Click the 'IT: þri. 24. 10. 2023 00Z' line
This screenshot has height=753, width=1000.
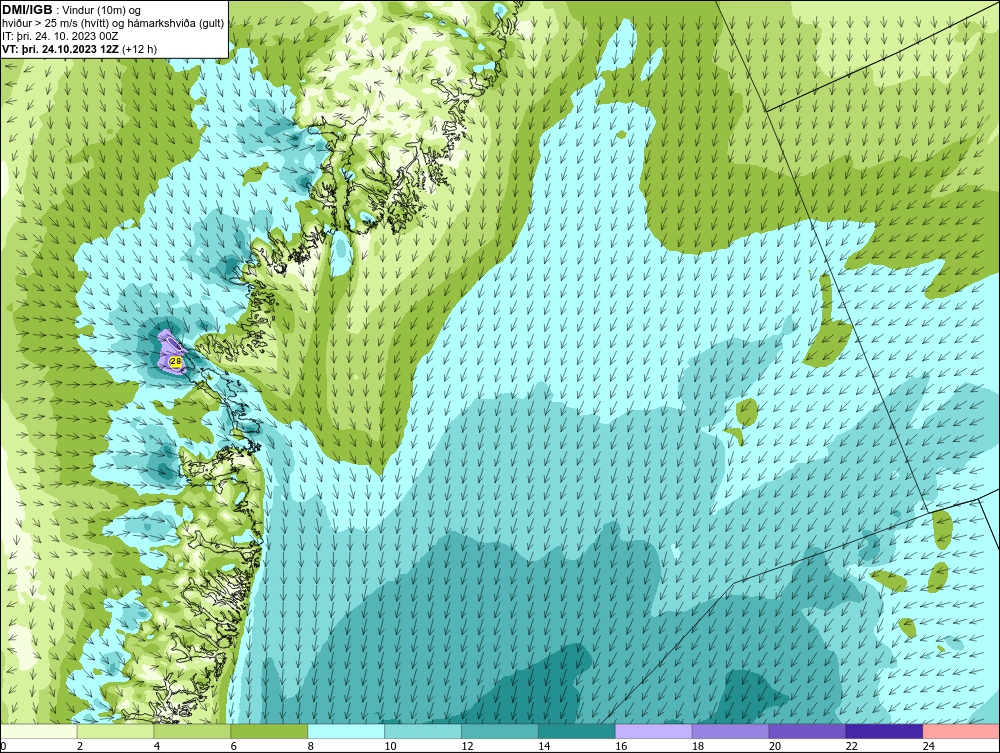(x=60, y=36)
